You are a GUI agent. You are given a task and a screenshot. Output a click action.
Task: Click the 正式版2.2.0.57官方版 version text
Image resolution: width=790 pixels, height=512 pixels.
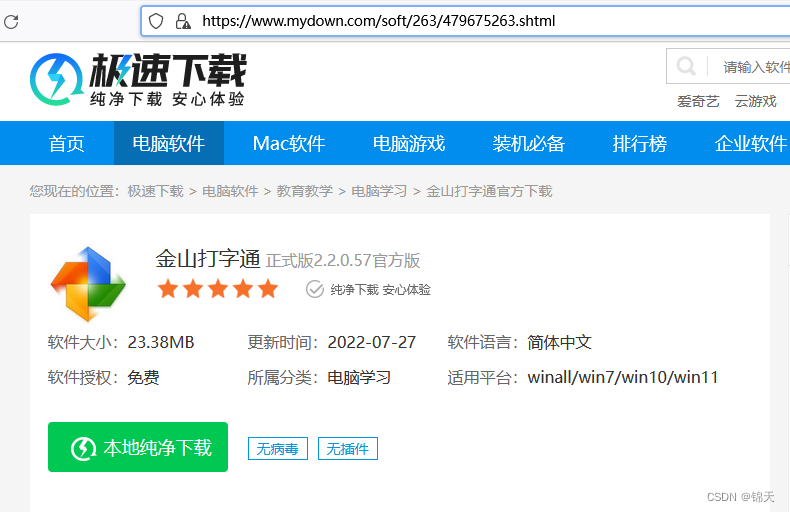(x=343, y=261)
